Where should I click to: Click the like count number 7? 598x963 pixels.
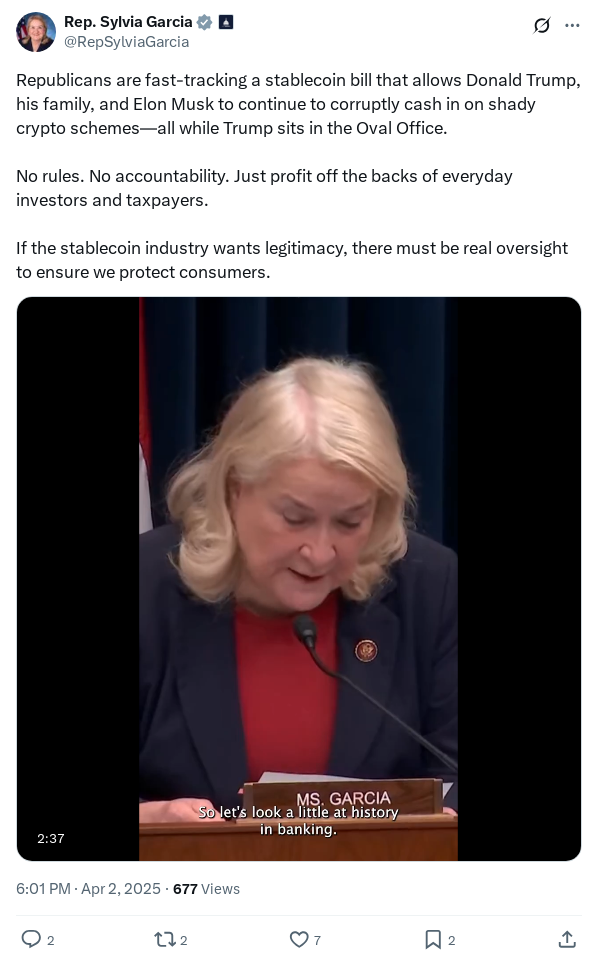(317, 940)
